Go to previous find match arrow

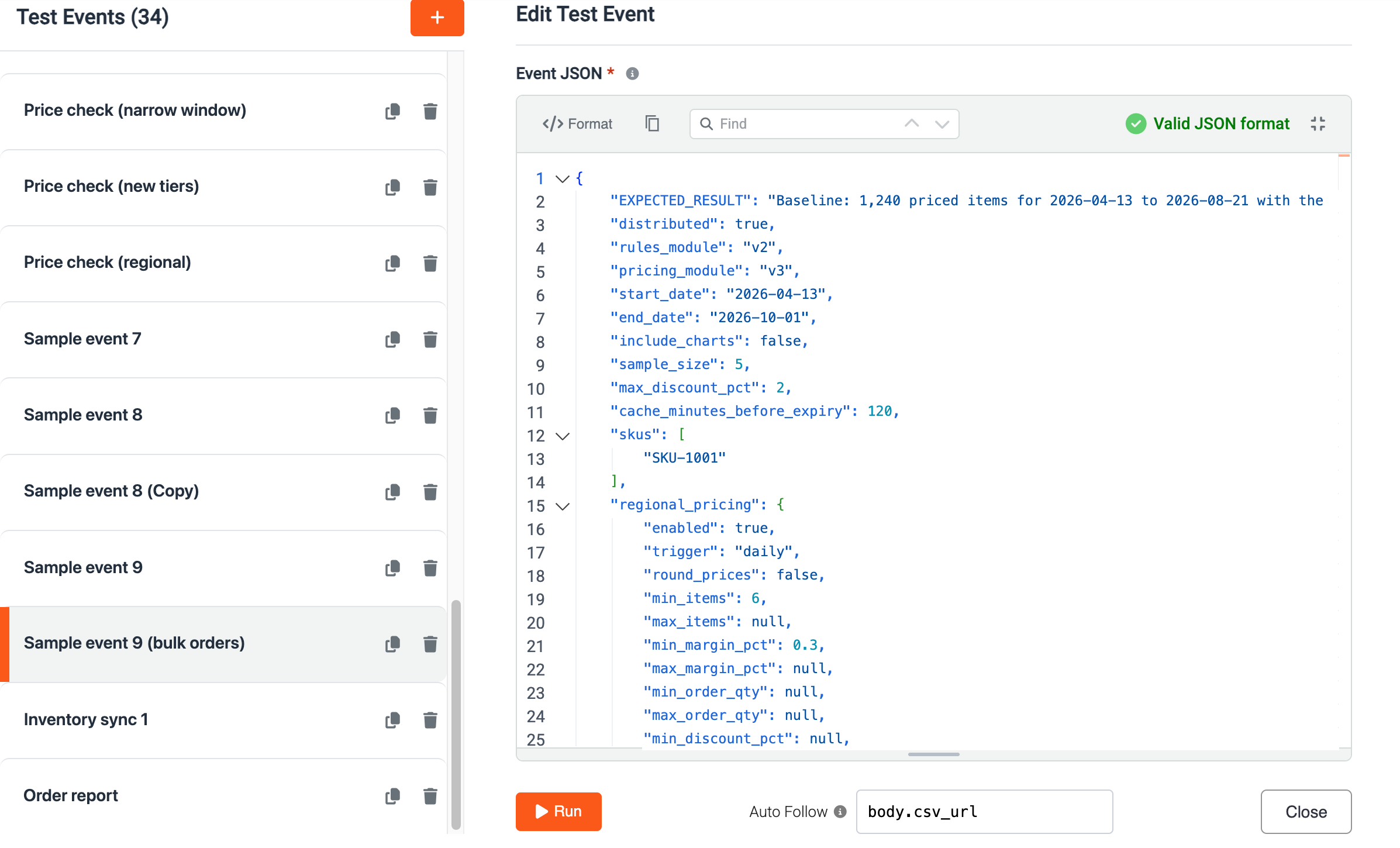(912, 123)
